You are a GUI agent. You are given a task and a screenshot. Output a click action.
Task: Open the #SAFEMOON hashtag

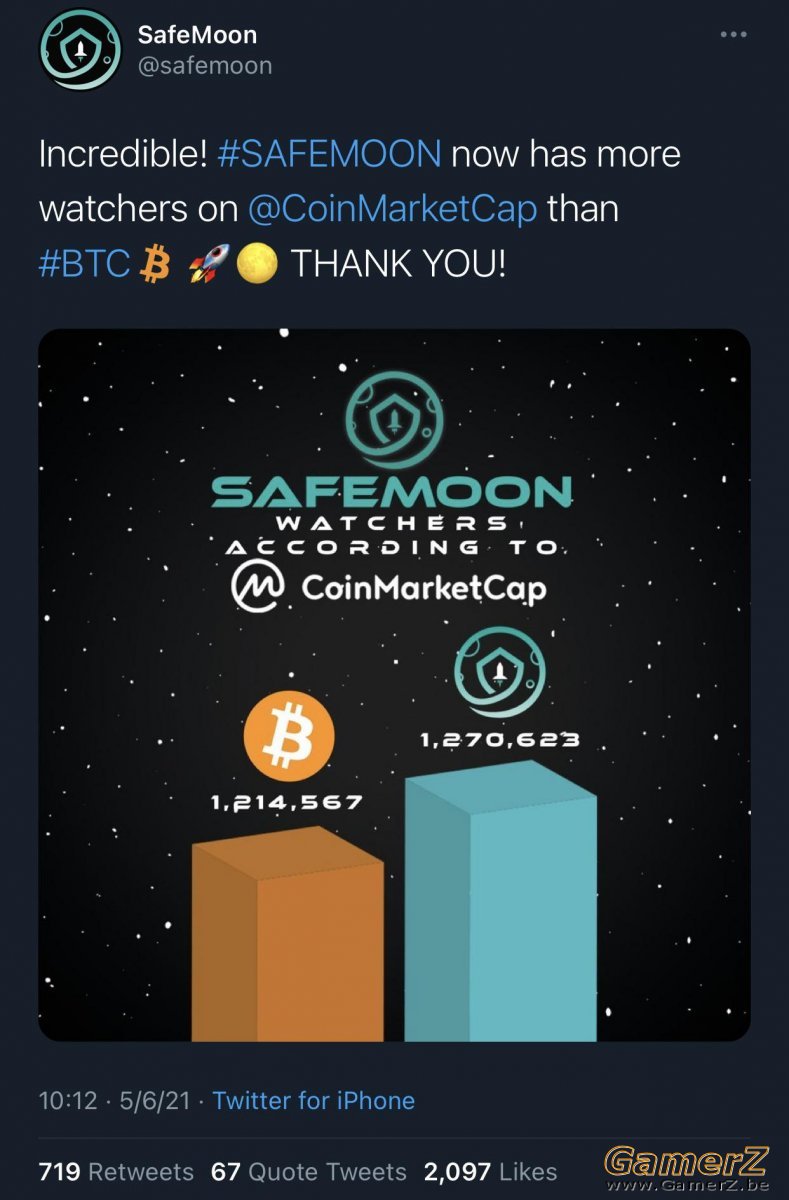tap(328, 154)
